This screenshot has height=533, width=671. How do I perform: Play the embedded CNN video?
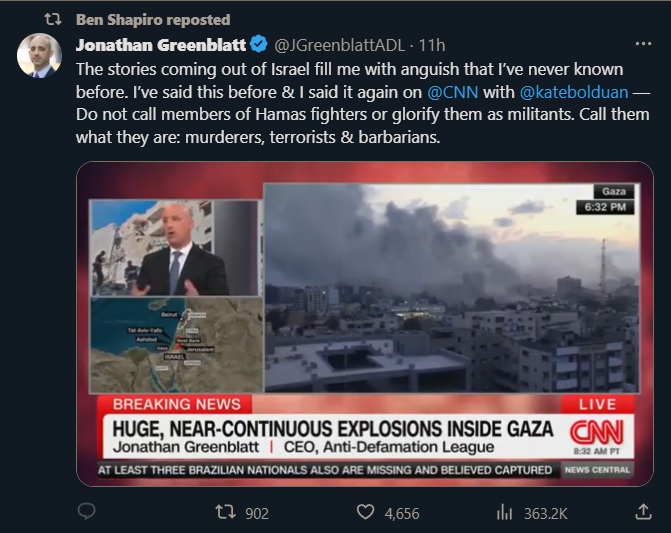tap(365, 324)
